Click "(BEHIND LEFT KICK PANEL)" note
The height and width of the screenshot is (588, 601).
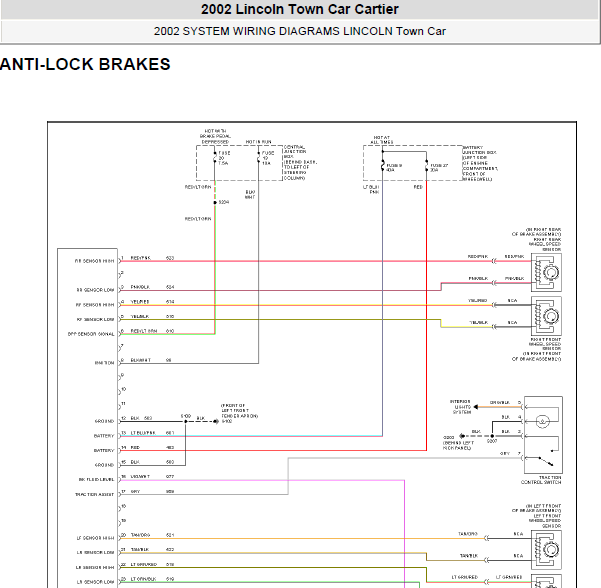[457, 445]
